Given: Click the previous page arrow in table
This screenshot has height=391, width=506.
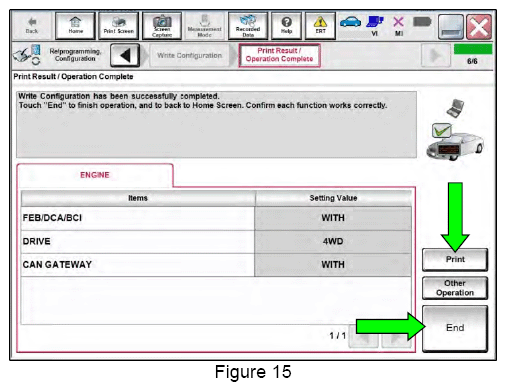Looking at the screenshot, I should [363, 337].
